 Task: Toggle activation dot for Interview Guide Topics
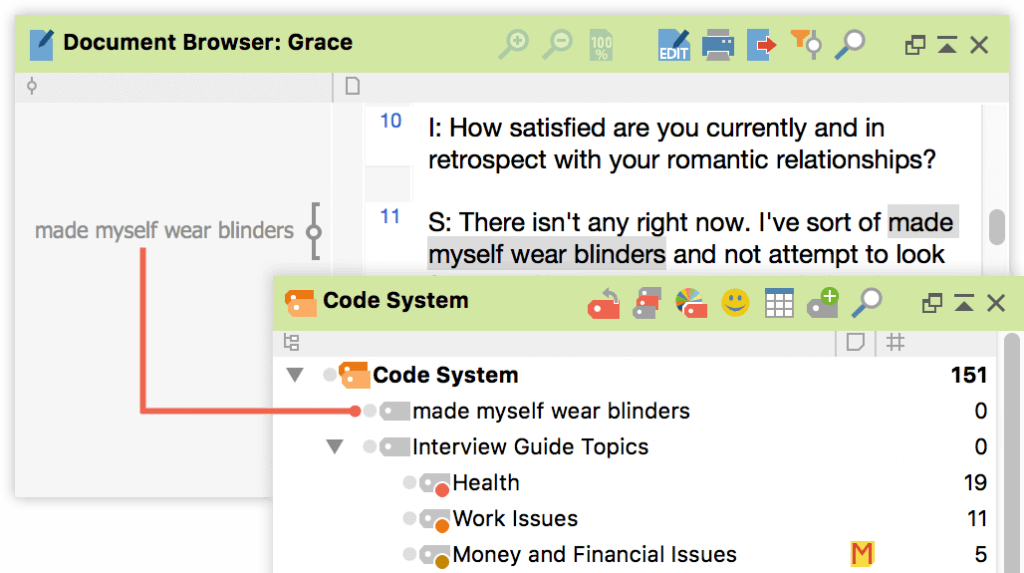pyautogui.click(x=370, y=447)
